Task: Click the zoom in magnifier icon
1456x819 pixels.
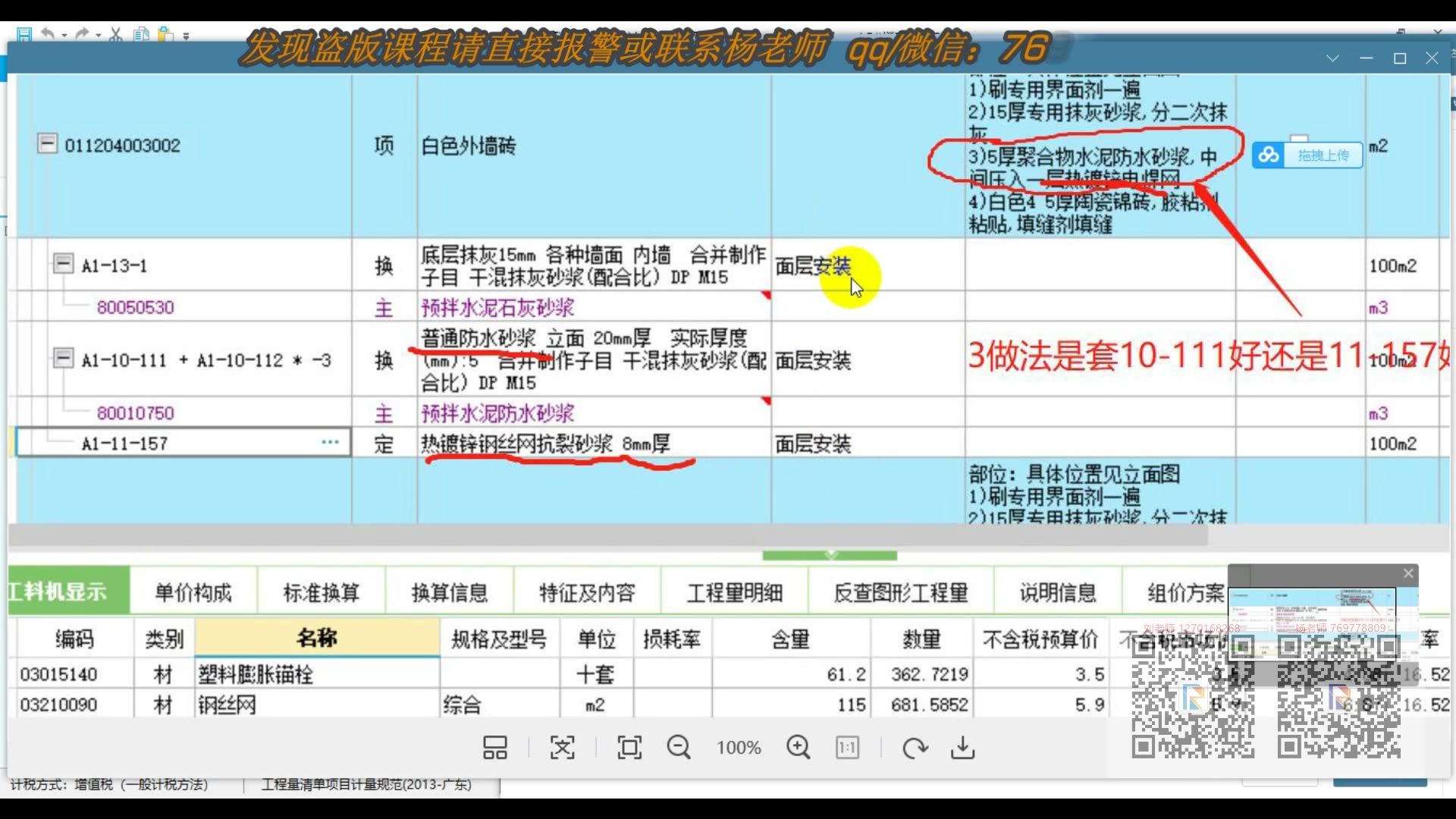Action: point(798,748)
